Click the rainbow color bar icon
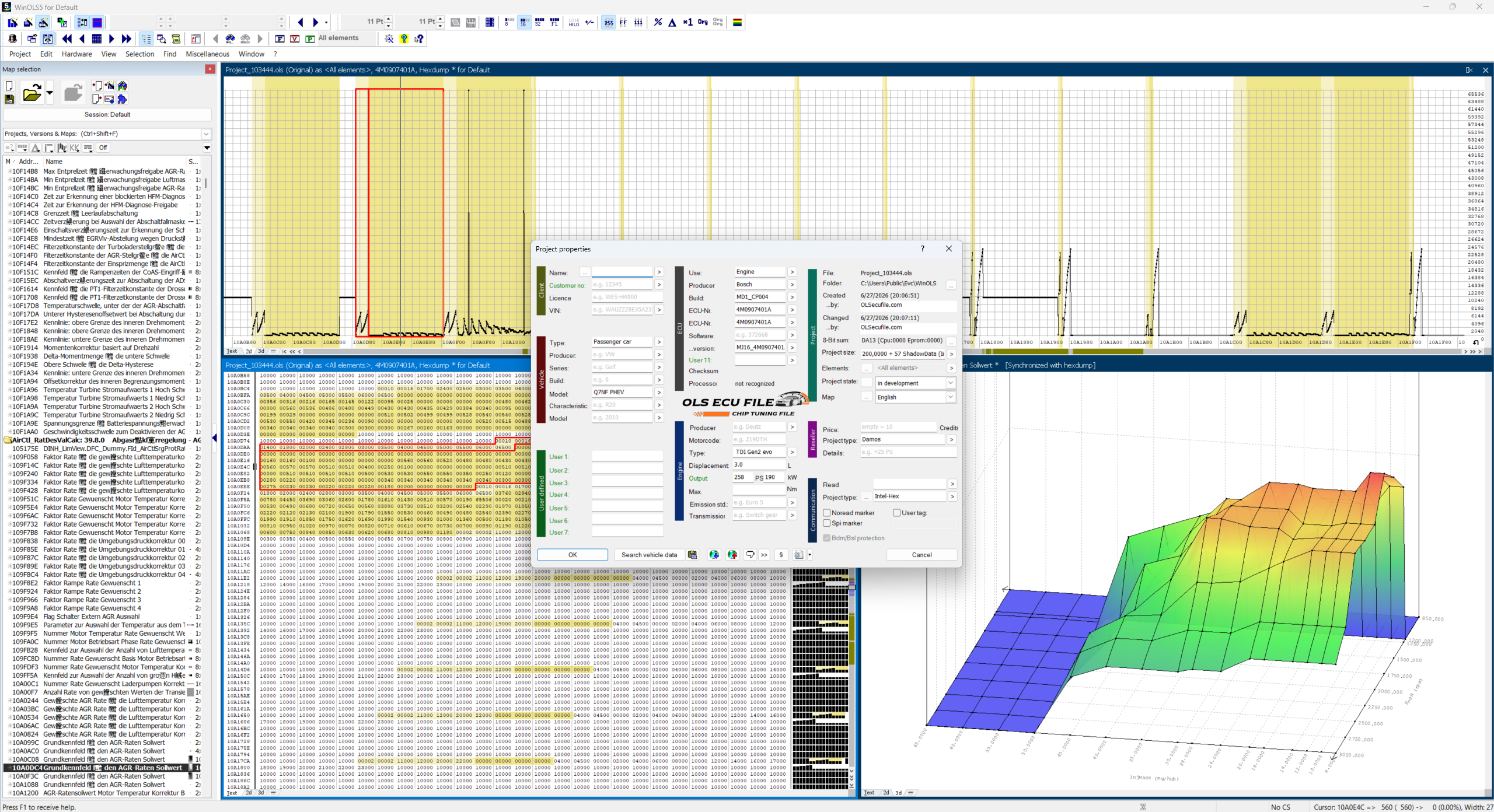This screenshot has height=812, width=1494. 738,23
